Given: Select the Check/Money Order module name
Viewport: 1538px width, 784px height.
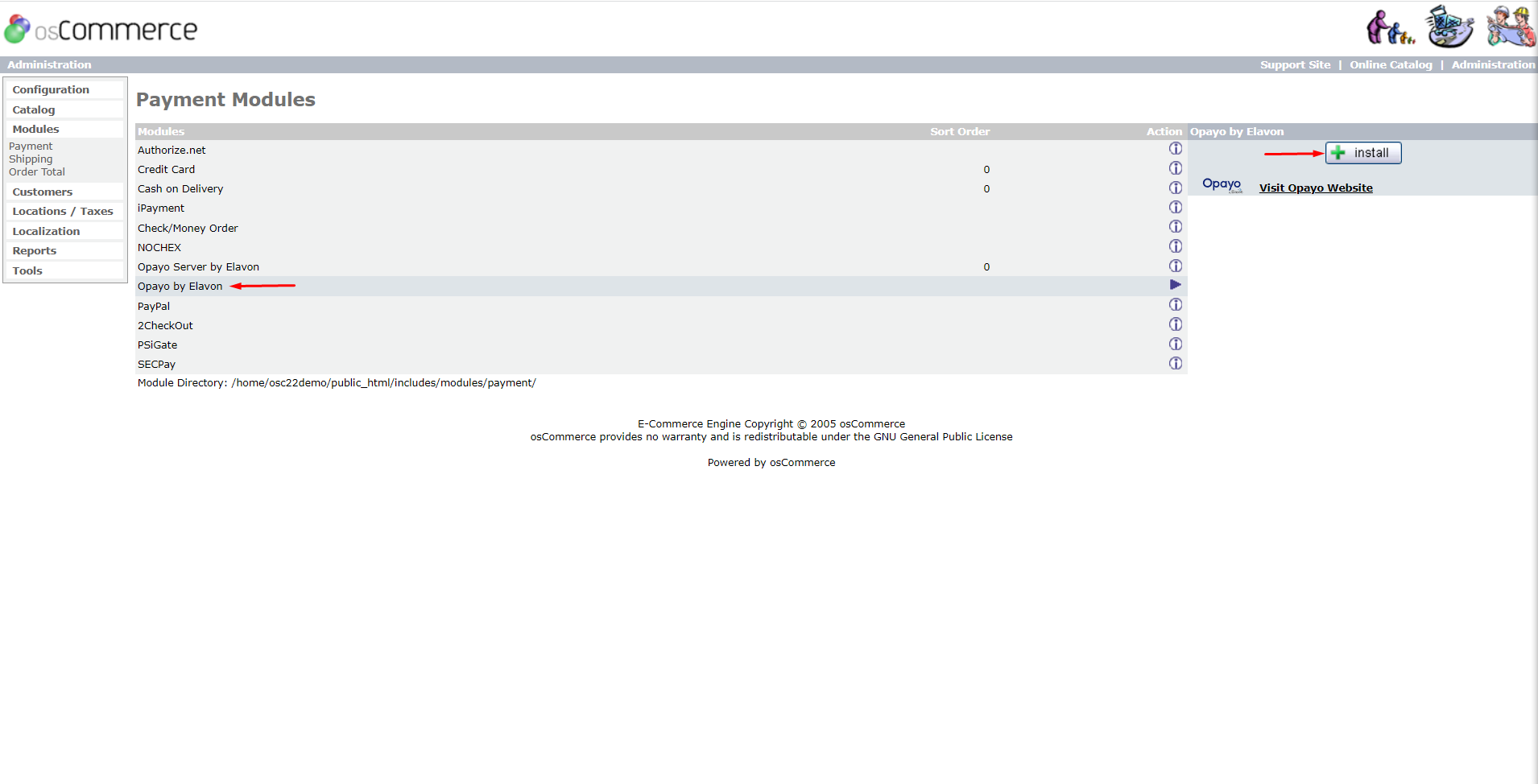Looking at the screenshot, I should (188, 228).
